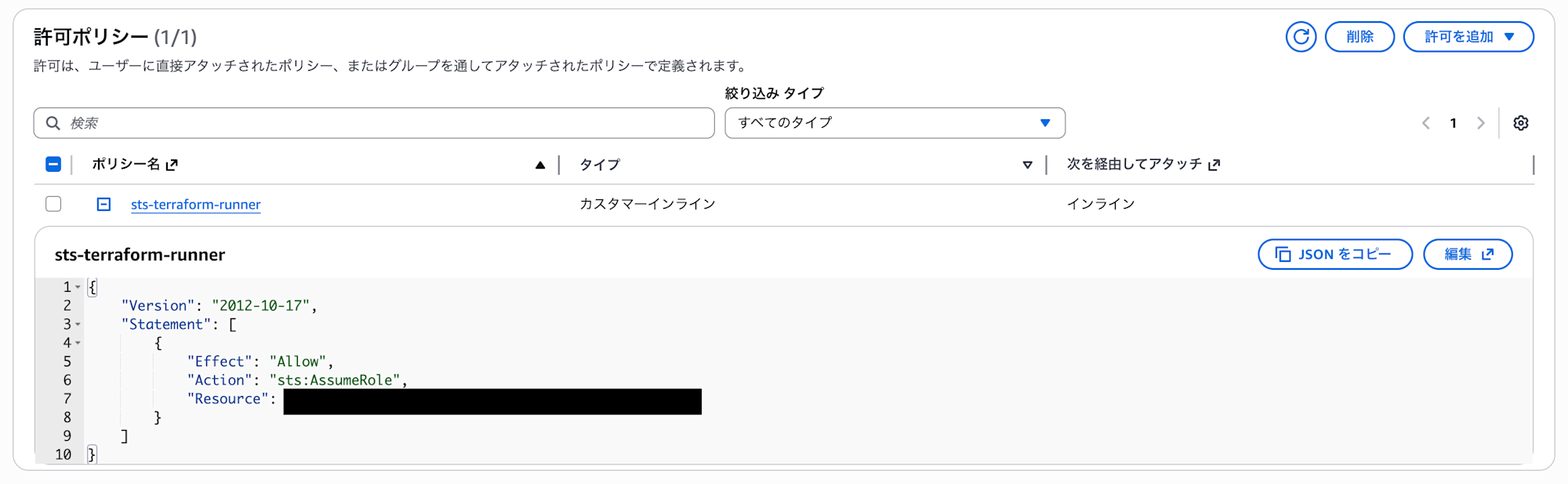This screenshot has height=484, width=1568.
Task: Check the sts-terraform-runner row checkbox
Action: coord(53,203)
